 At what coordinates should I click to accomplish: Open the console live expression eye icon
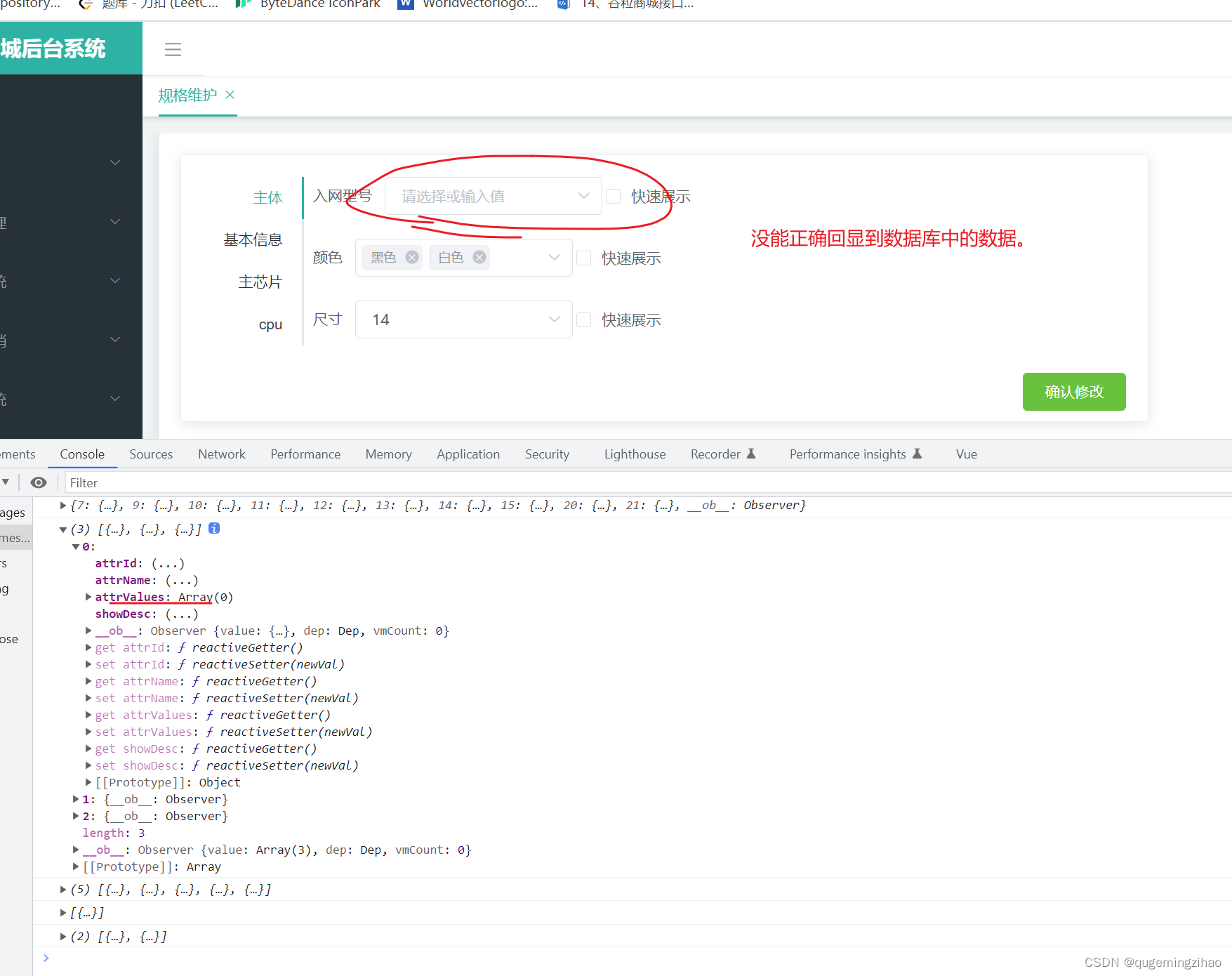pyautogui.click(x=39, y=482)
